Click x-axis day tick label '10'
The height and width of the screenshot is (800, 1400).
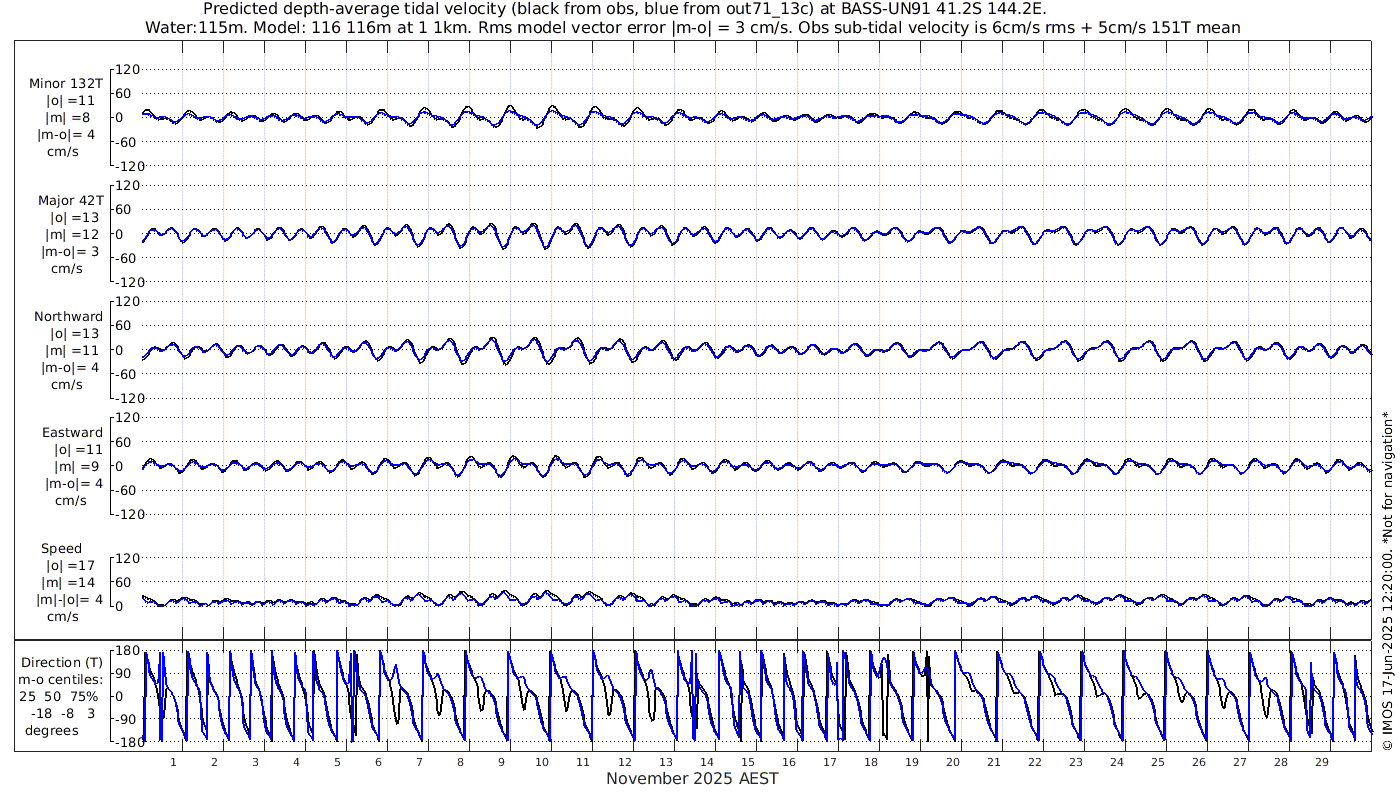(542, 762)
